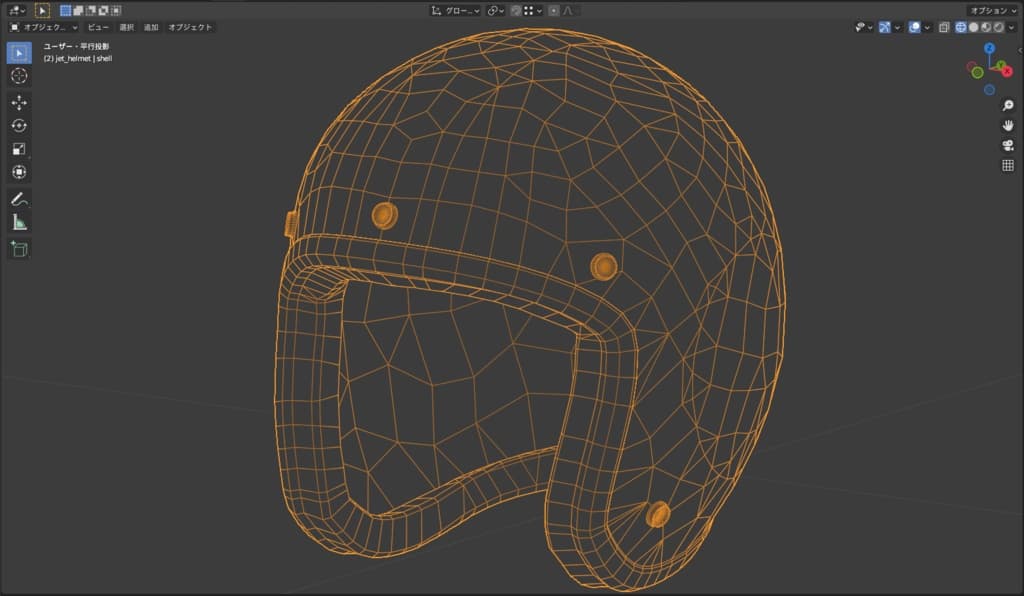Screen dimensions: 1024x596
Task: Select the Select Box tool in the toolbar
Action: (x=19, y=53)
